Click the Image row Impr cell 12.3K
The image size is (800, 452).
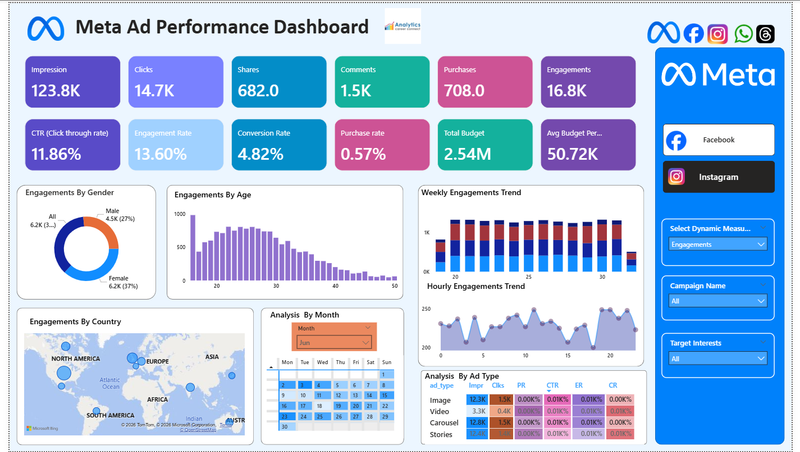coord(477,399)
